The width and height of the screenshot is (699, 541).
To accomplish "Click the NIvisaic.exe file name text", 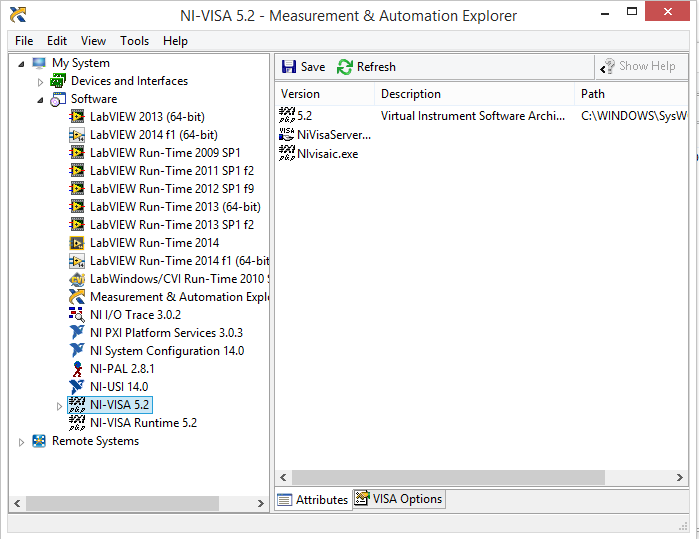I will pos(328,154).
